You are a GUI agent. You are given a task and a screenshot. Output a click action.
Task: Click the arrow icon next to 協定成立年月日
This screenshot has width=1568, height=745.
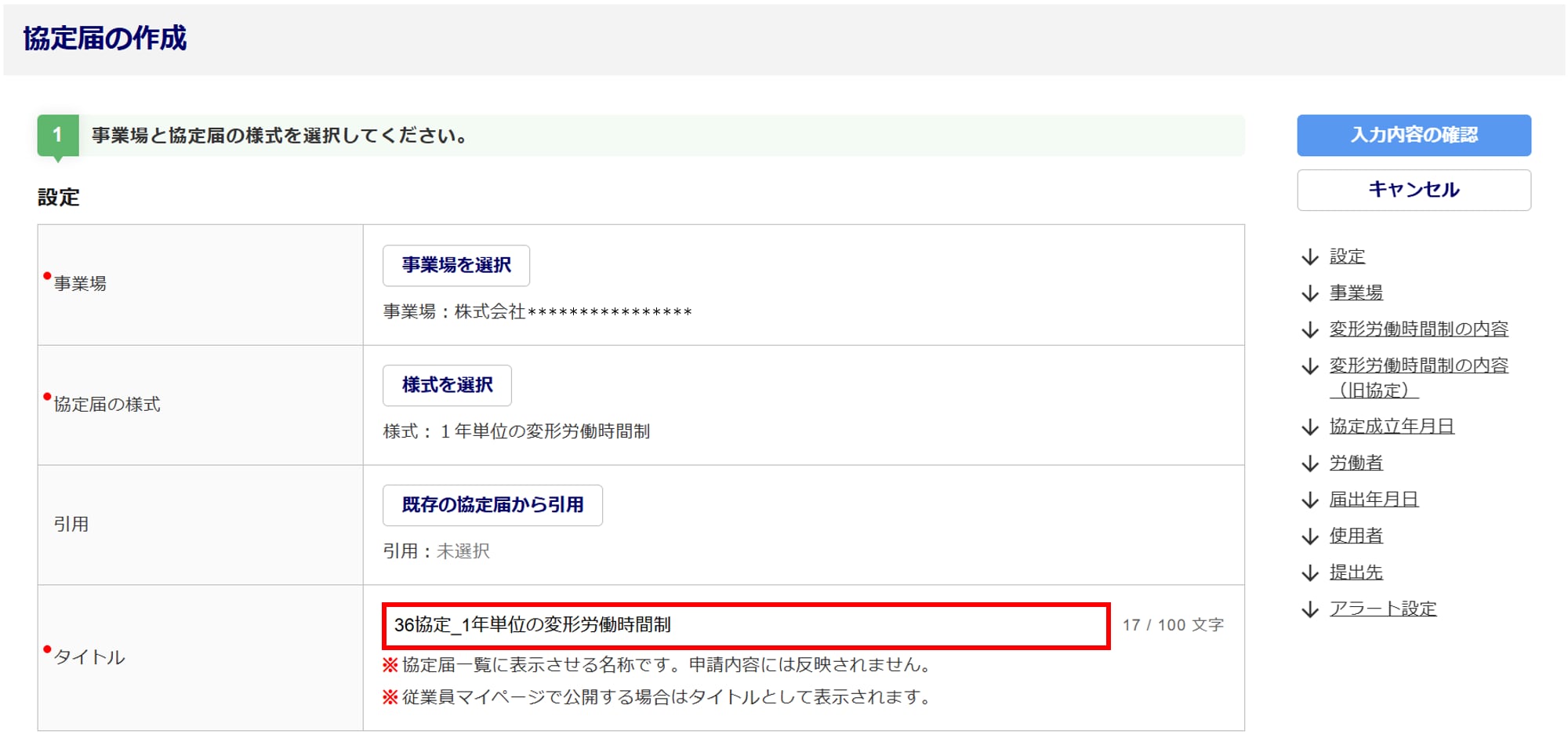tap(1309, 427)
